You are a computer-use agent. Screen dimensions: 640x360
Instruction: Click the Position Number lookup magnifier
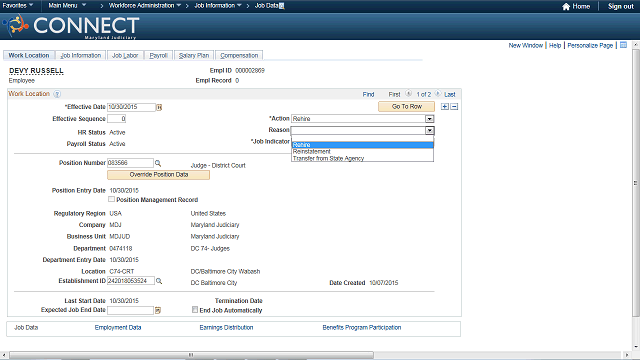[158, 163]
